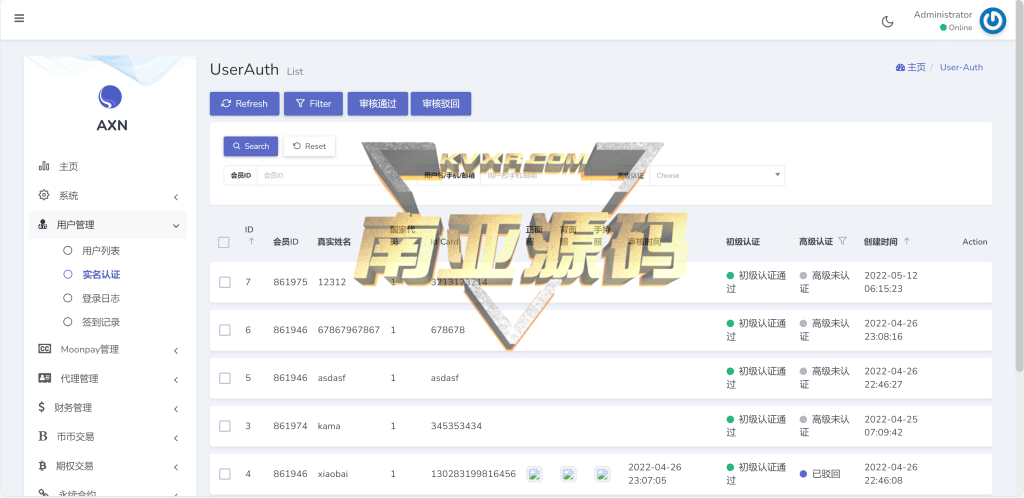Check the asdasf row checkbox

pyautogui.click(x=225, y=378)
